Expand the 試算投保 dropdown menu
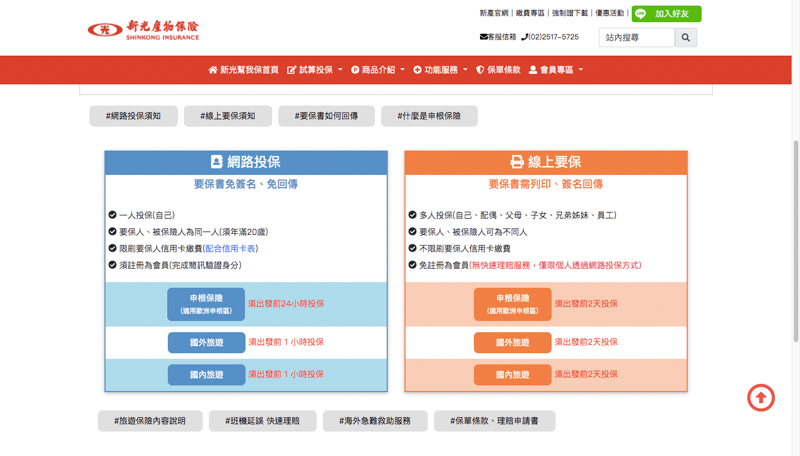The height and width of the screenshot is (456, 800). click(x=315, y=70)
